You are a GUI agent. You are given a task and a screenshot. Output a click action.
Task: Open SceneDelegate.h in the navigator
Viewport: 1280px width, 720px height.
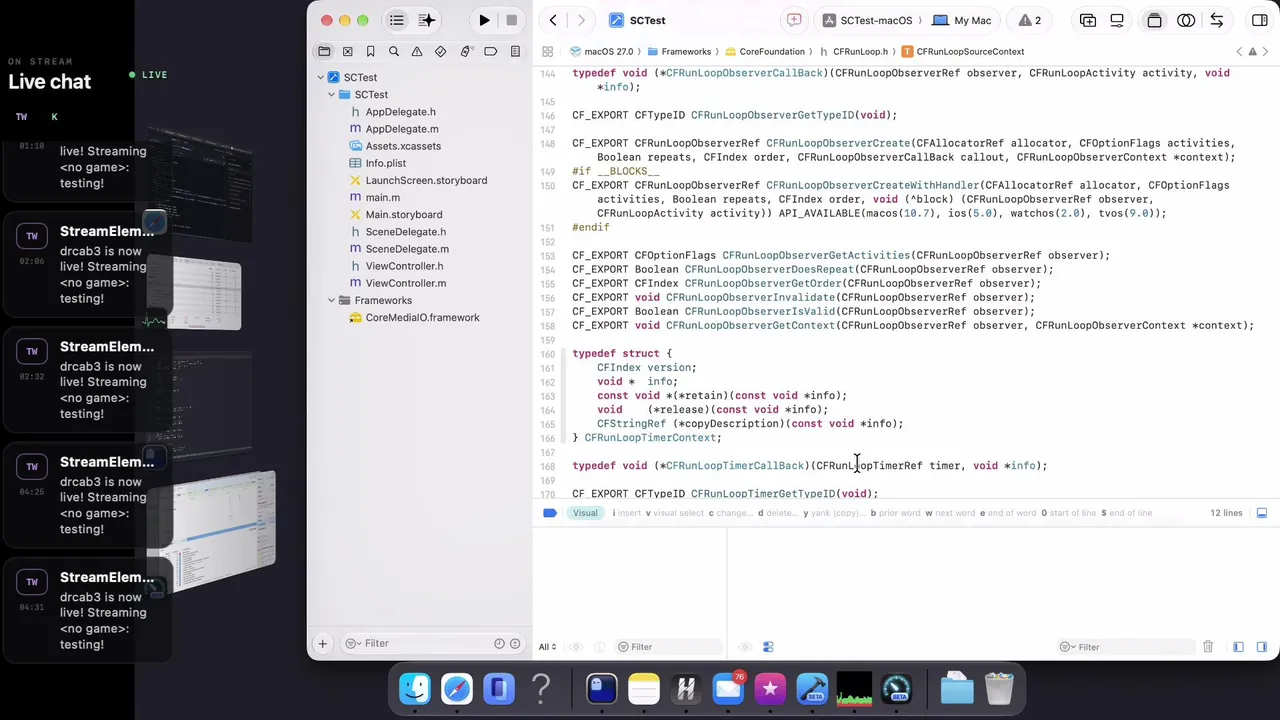405,231
